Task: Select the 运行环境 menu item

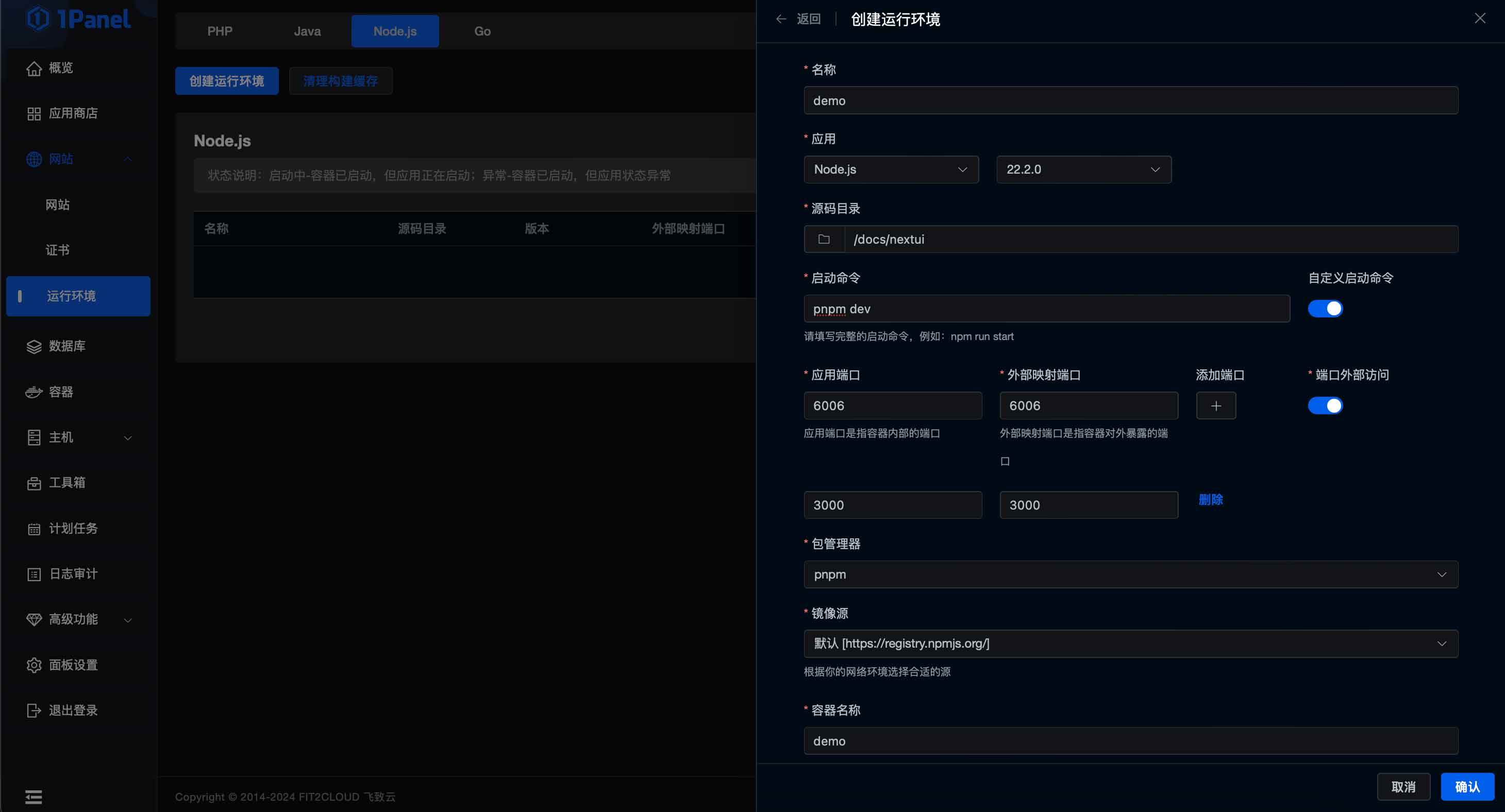Action: click(78, 296)
